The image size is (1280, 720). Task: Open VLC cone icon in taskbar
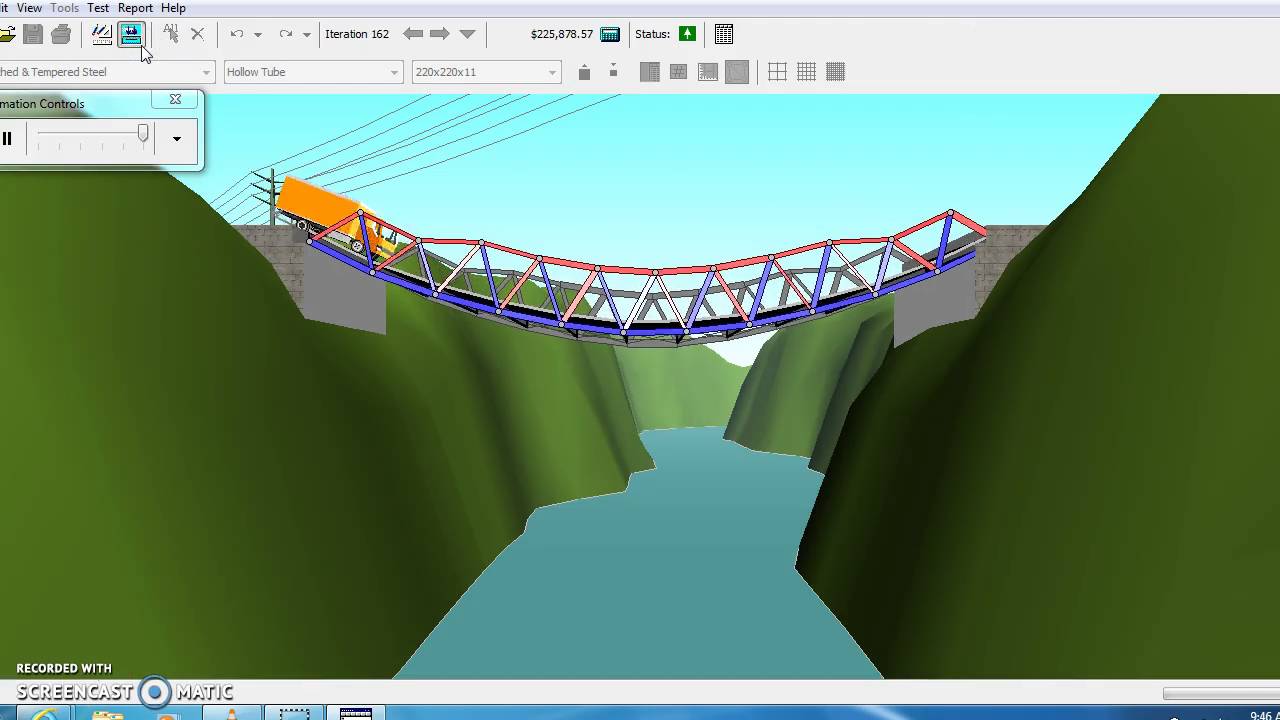[x=231, y=714]
